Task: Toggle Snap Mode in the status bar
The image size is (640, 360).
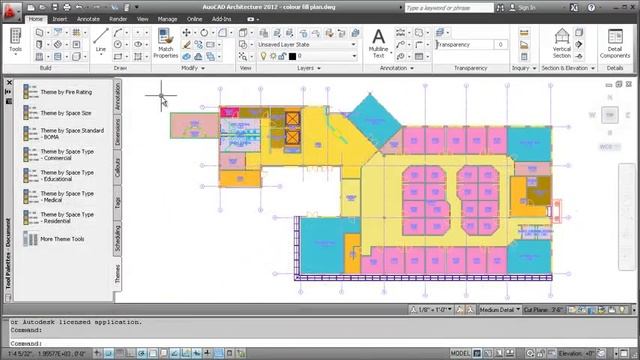Action: [x=109, y=353]
